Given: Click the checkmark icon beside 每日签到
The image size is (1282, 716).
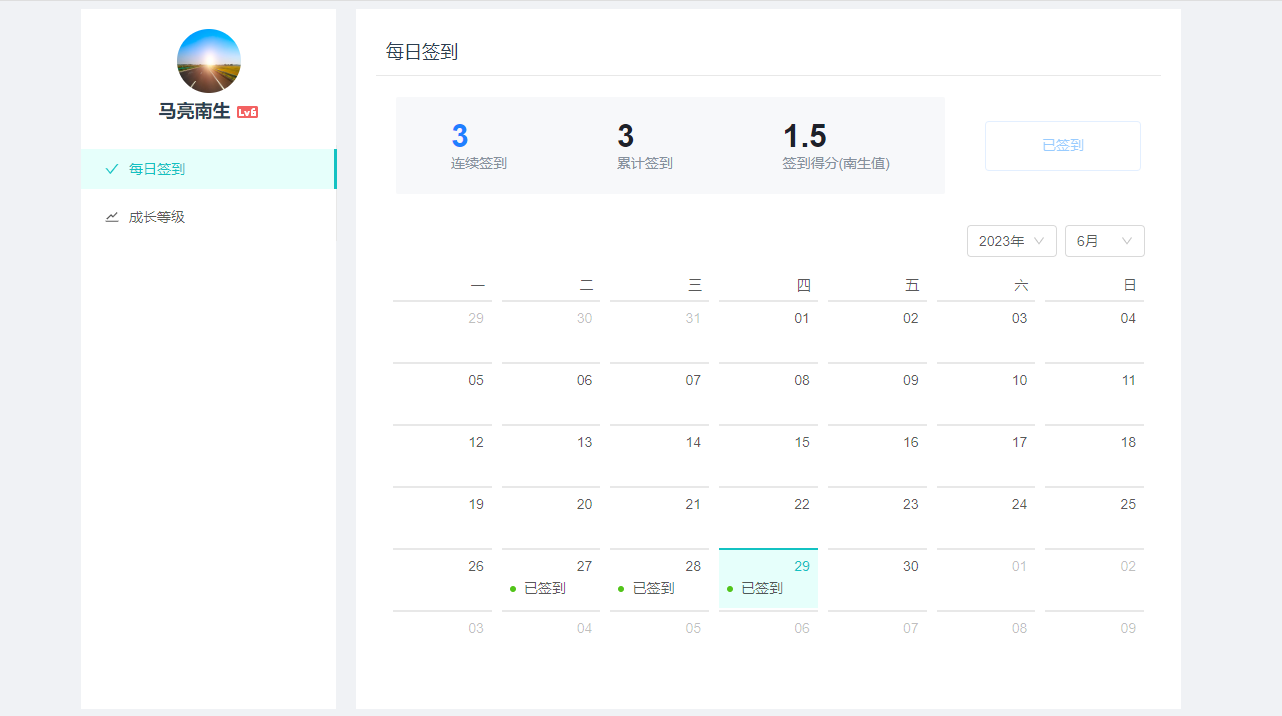Looking at the screenshot, I should pos(112,169).
